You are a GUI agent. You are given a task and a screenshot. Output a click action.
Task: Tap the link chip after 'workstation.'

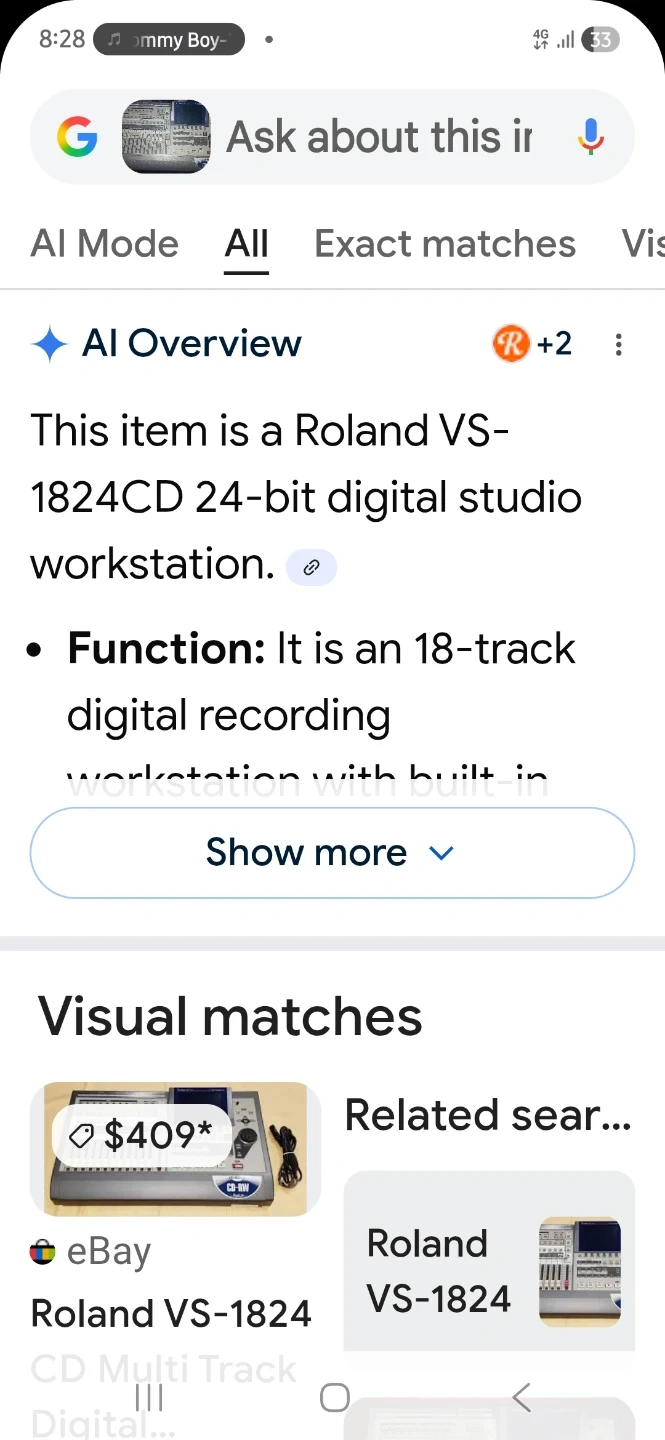point(311,568)
